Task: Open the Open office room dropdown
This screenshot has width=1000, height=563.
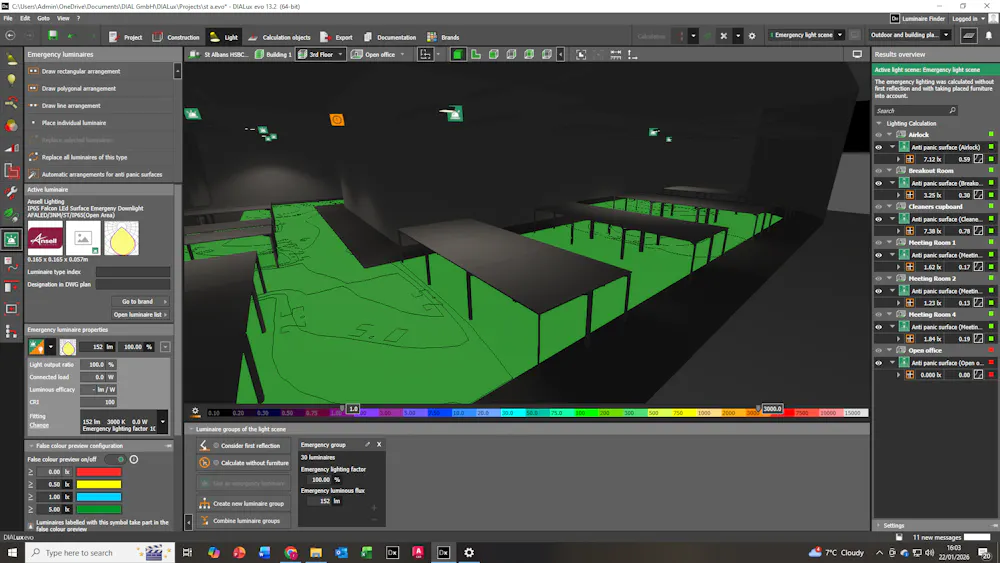Action: (402, 55)
